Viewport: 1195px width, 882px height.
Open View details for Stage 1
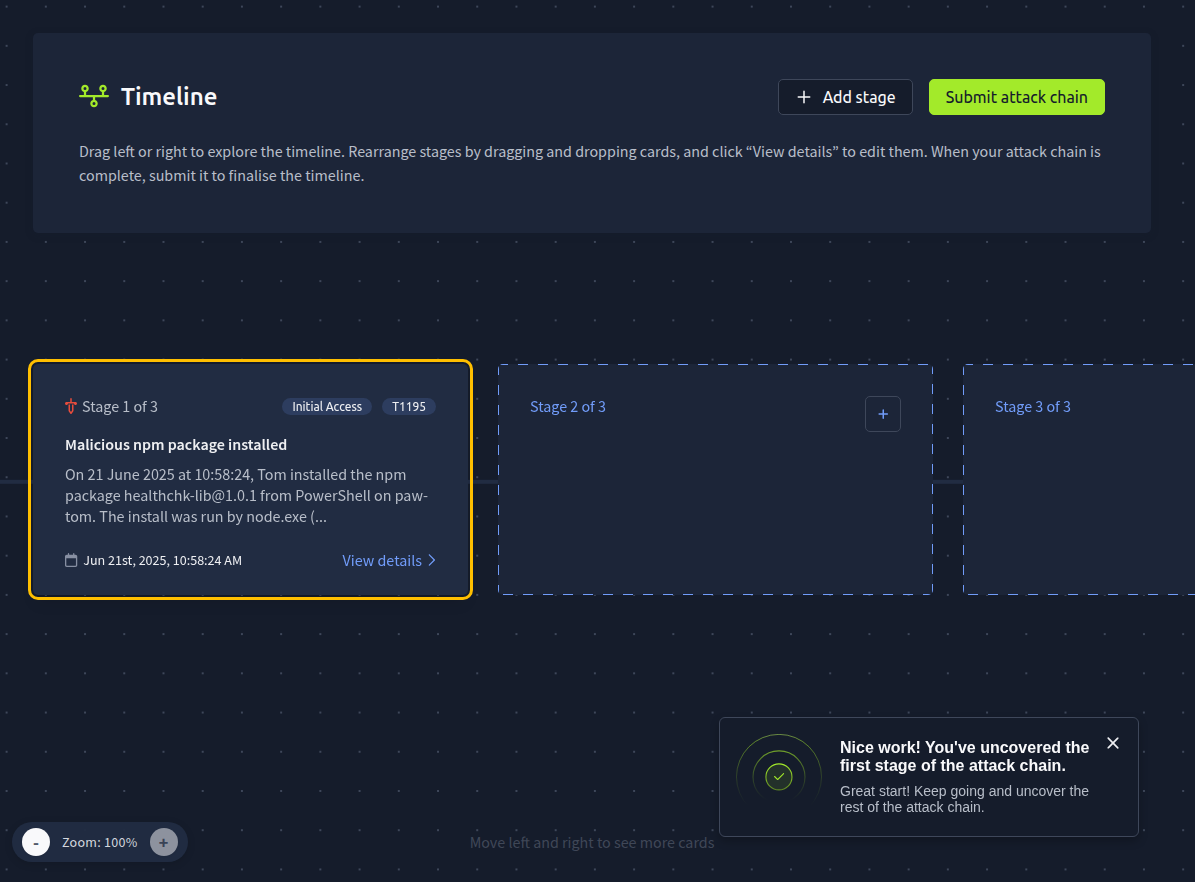click(389, 560)
